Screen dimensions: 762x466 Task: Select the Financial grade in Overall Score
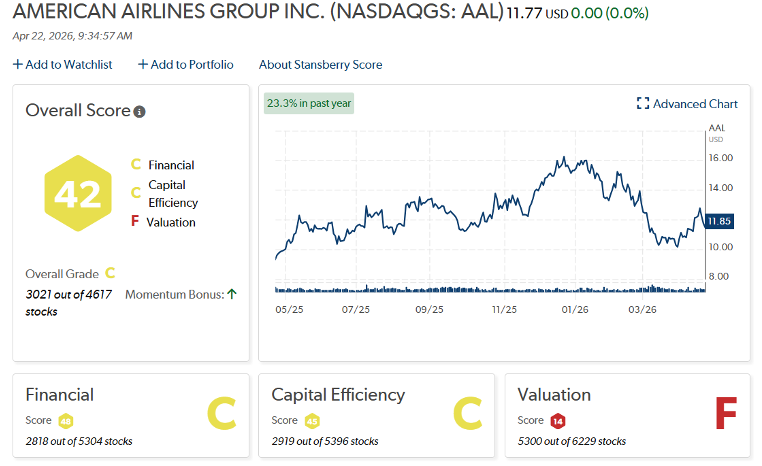170,165
